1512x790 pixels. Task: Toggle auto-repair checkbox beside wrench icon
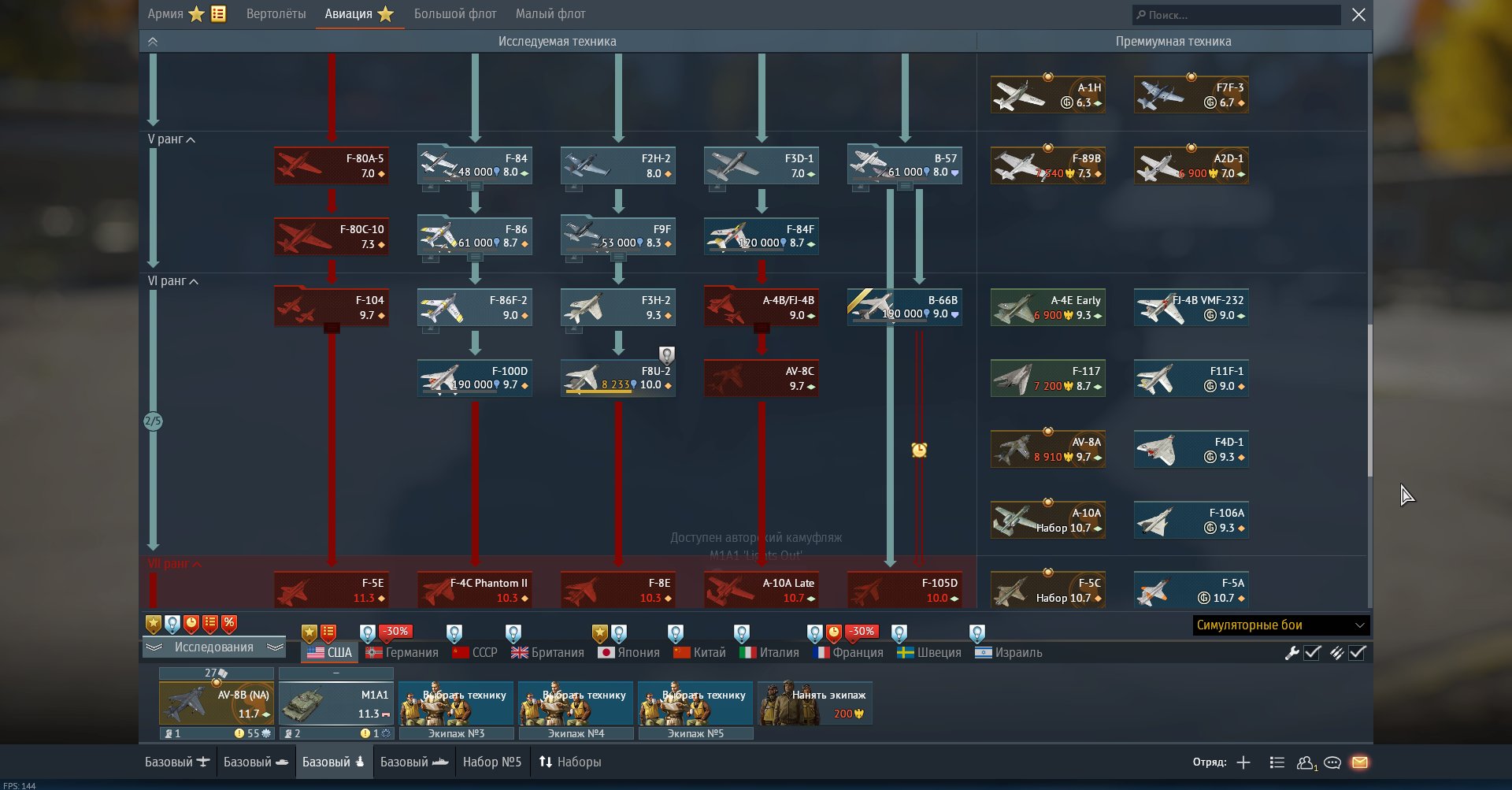(x=1312, y=652)
